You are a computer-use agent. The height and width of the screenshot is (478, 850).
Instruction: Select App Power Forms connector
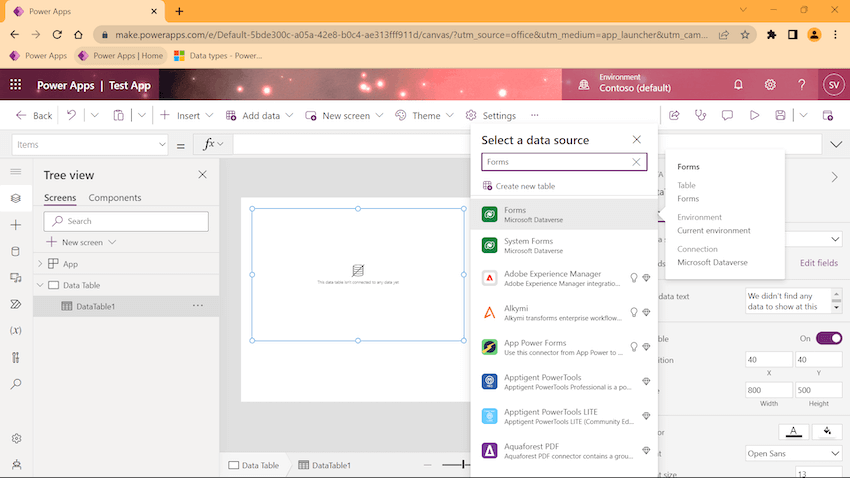pos(564,347)
